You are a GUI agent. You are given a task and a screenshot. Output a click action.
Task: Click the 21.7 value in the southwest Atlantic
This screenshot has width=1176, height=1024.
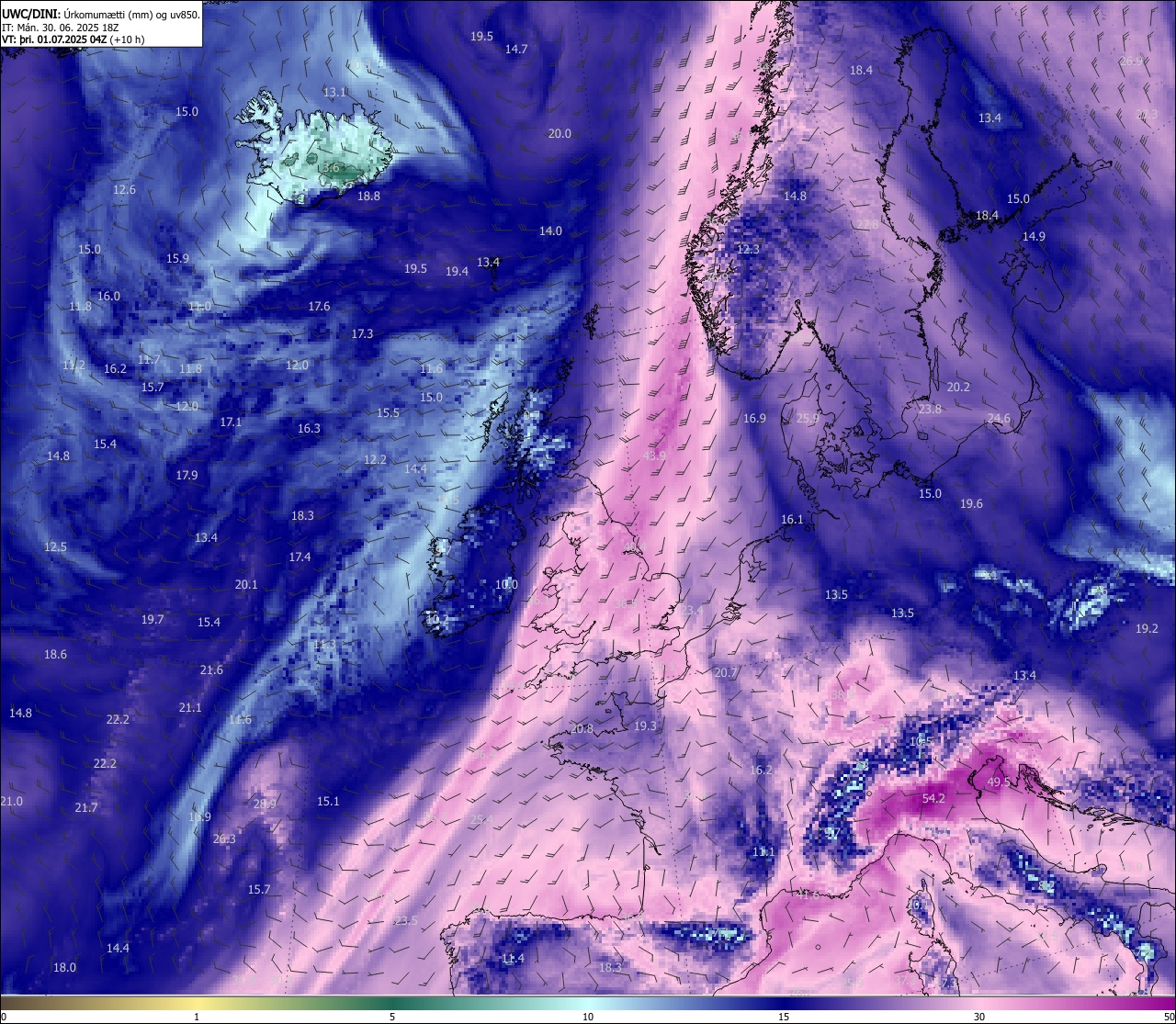click(86, 807)
